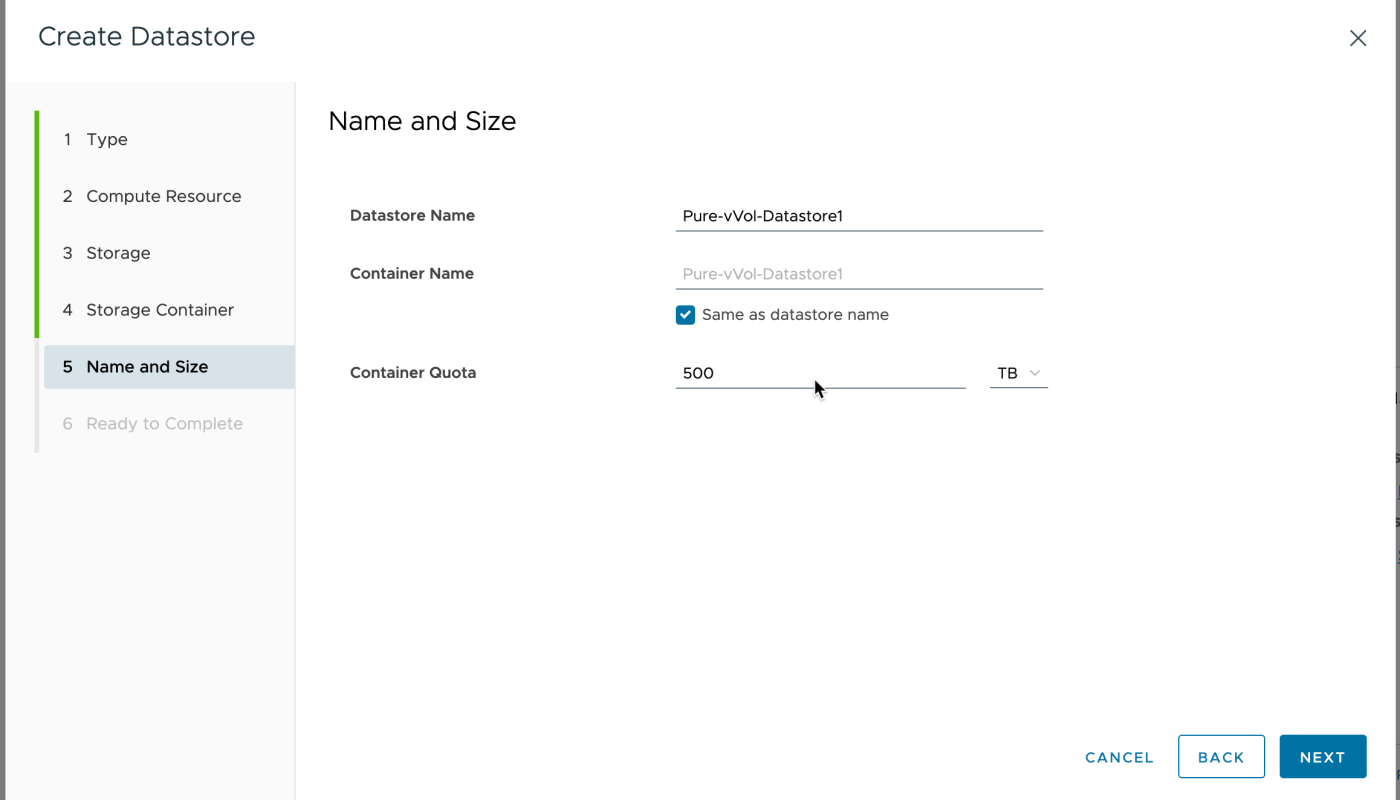Viewport: 1400px width, 800px height.
Task: Open the TB unit dropdown
Action: (1018, 373)
